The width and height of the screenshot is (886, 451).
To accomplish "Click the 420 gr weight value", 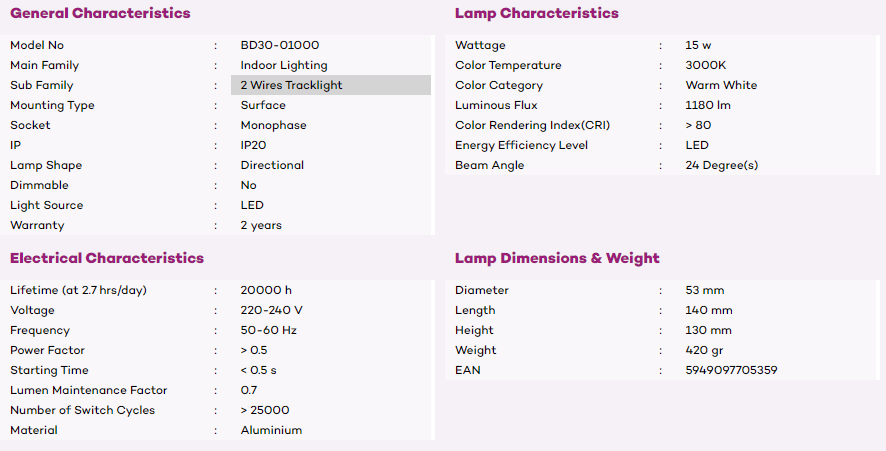I will [x=706, y=350].
